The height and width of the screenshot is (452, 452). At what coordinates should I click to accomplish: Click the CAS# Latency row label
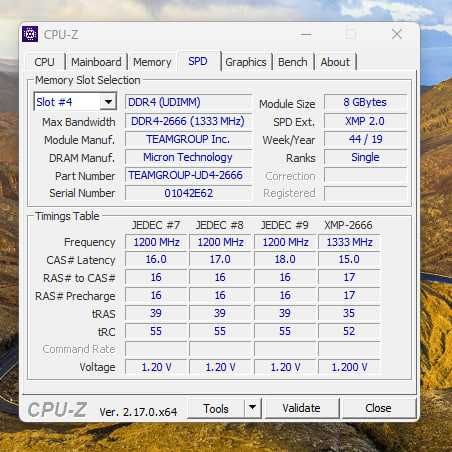81,260
